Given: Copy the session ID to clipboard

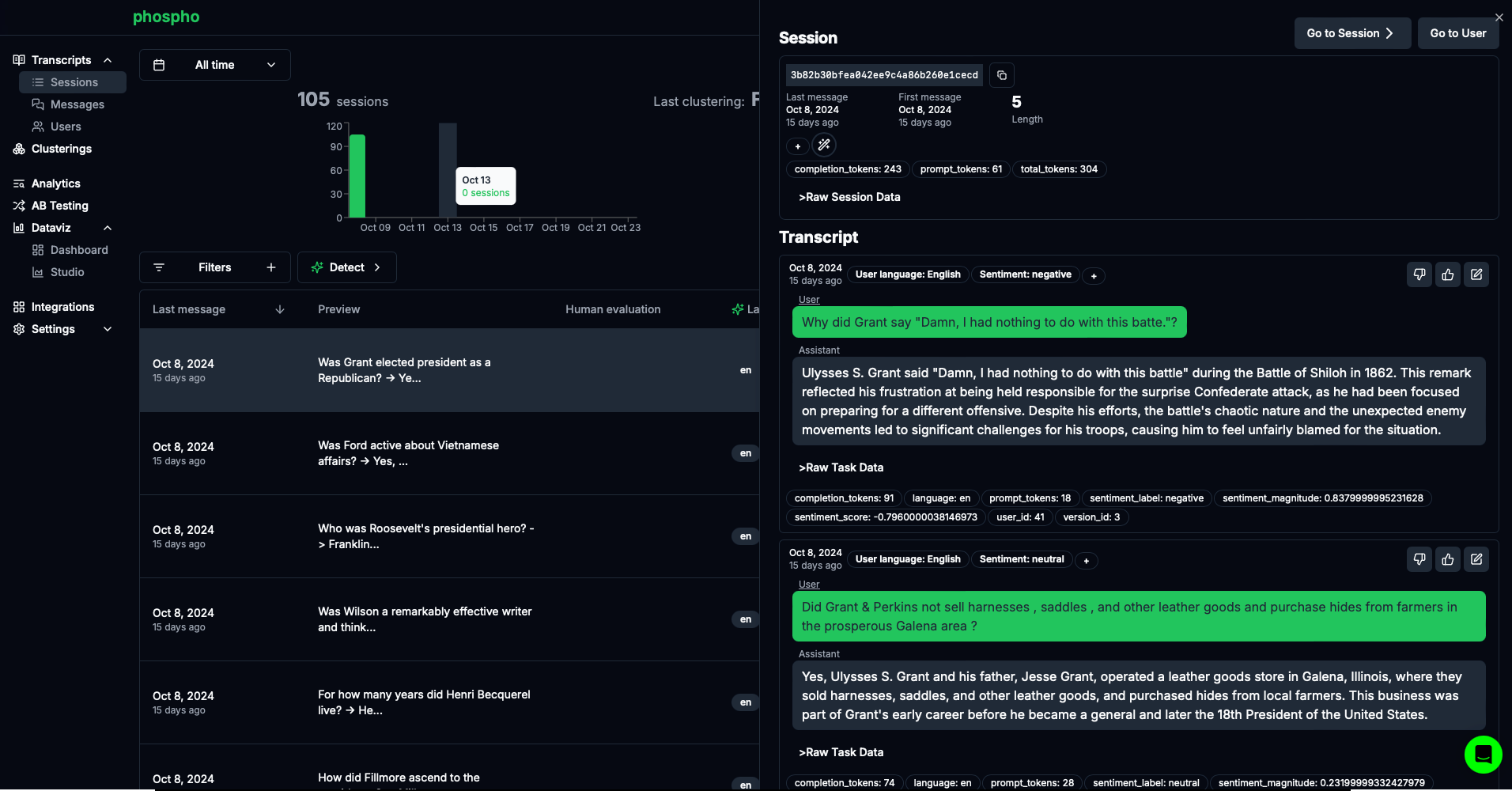Looking at the screenshot, I should [x=1001, y=75].
